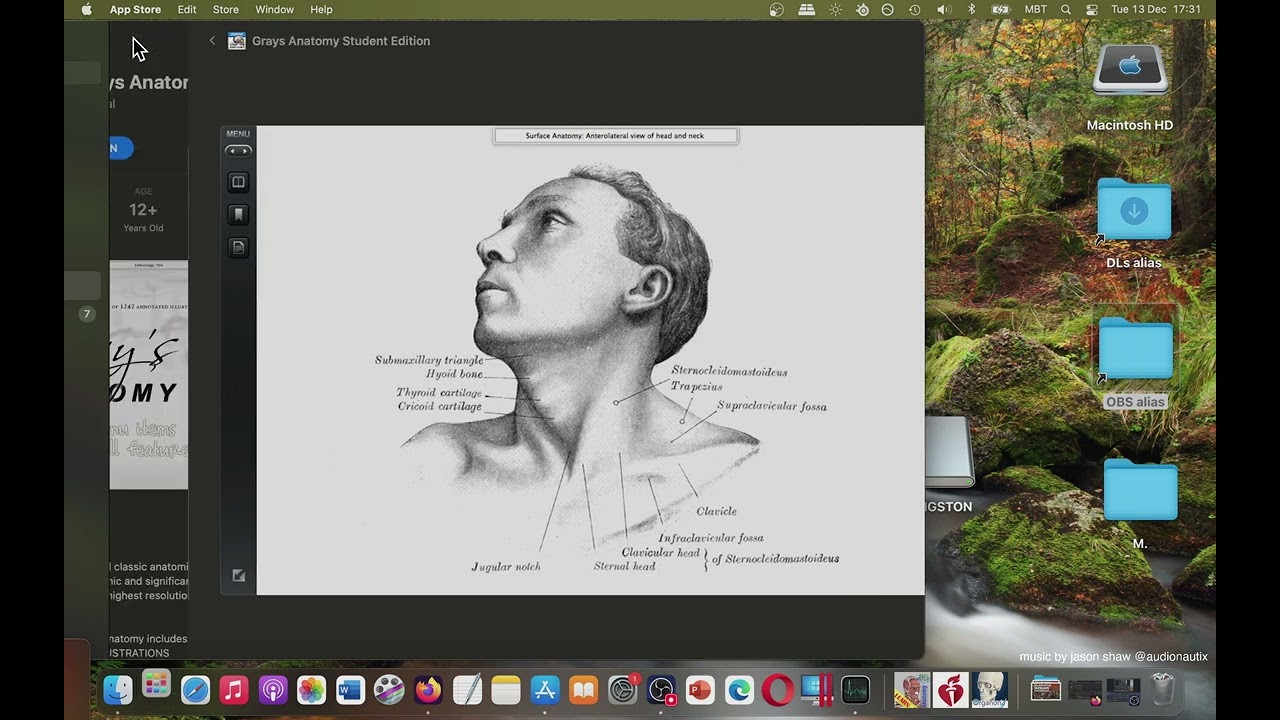
Task: Launch Opera browser from the Dock
Action: pos(777,690)
